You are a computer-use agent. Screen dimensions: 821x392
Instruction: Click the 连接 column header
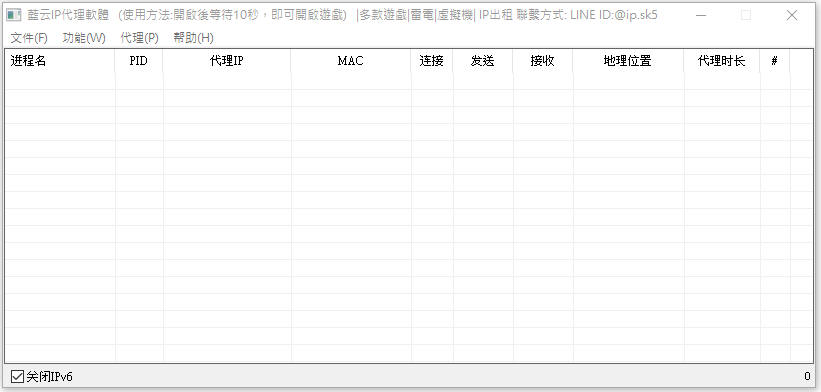click(x=432, y=61)
